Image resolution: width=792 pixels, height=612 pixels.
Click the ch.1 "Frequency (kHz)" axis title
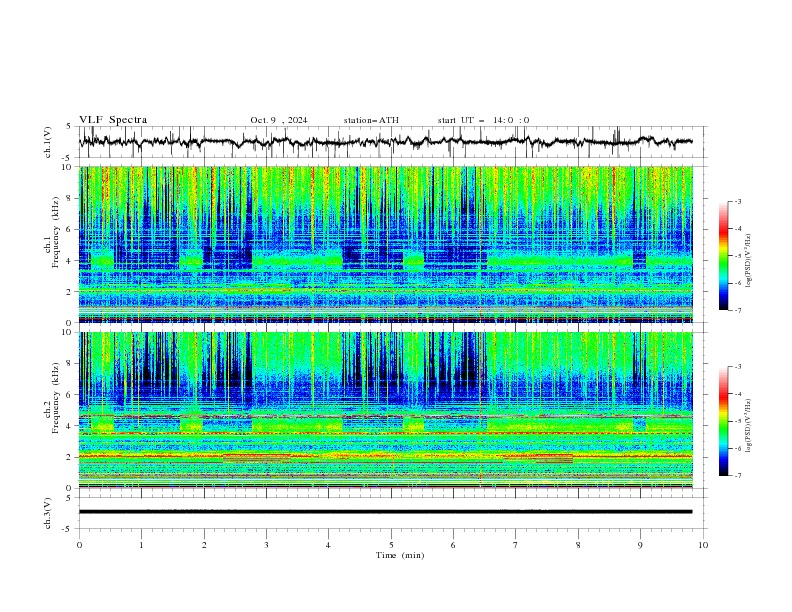(x=56, y=233)
